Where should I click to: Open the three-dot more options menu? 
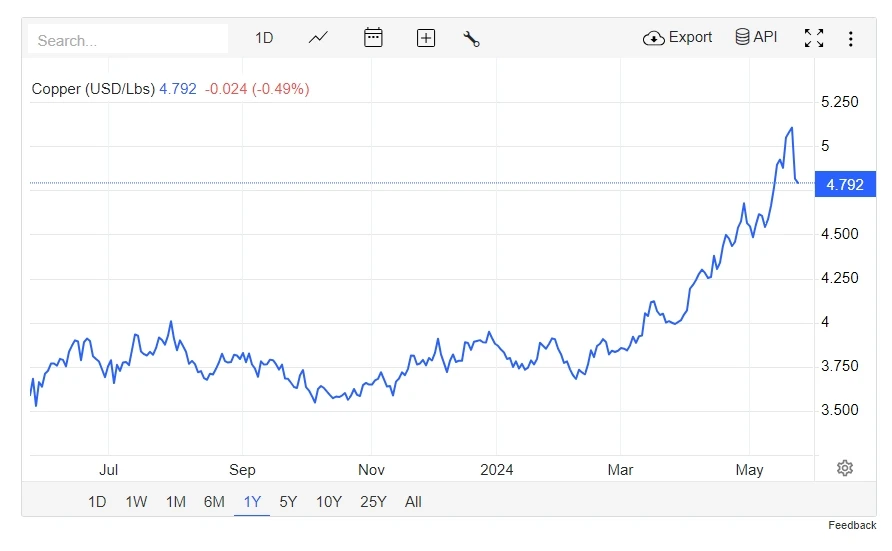tap(850, 39)
